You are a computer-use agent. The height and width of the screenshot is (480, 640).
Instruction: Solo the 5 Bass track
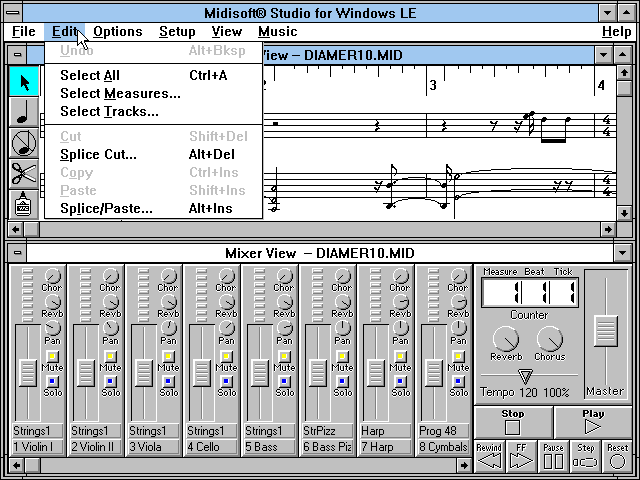click(284, 382)
